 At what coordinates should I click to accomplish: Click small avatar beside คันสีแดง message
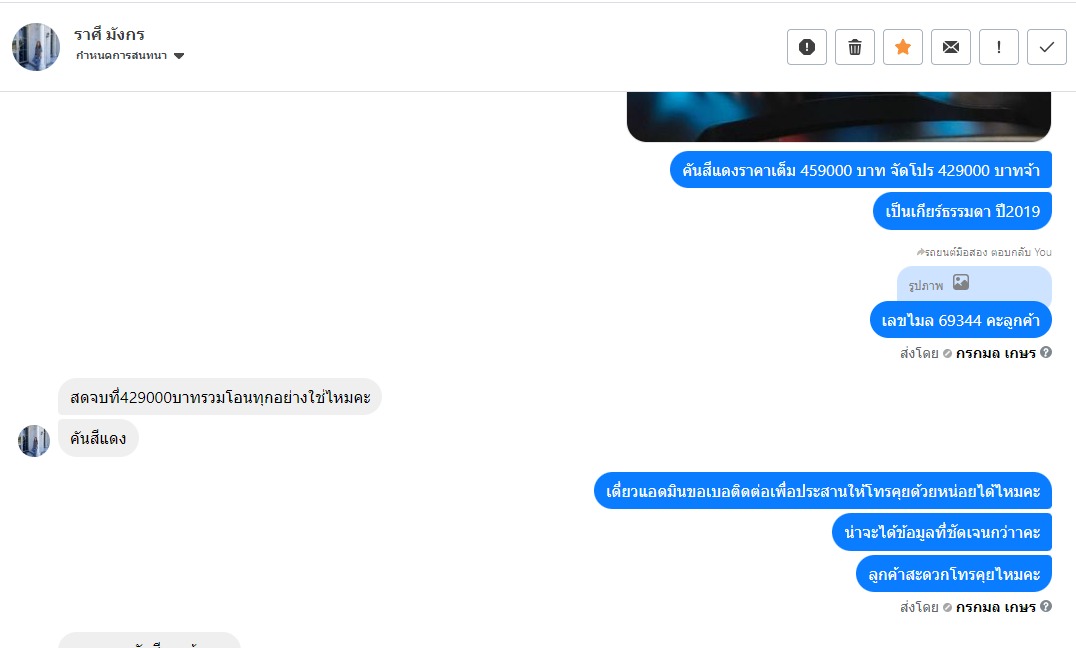pyautogui.click(x=34, y=441)
